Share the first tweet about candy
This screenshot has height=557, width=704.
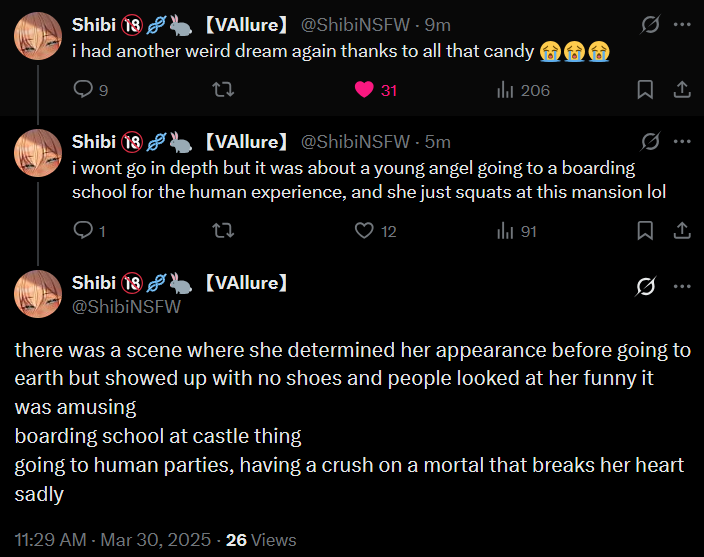[682, 90]
